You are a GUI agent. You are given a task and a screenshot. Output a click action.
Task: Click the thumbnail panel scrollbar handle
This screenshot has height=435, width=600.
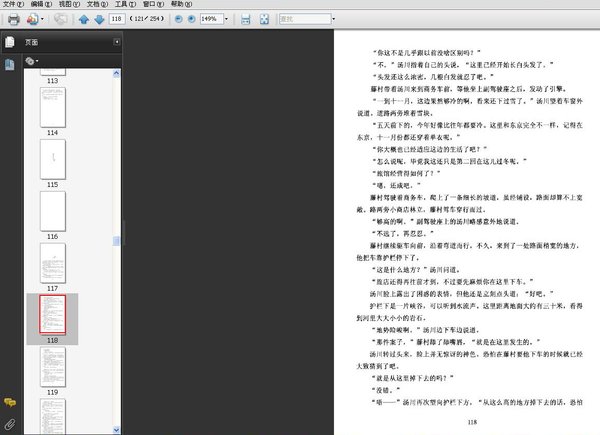(118, 242)
